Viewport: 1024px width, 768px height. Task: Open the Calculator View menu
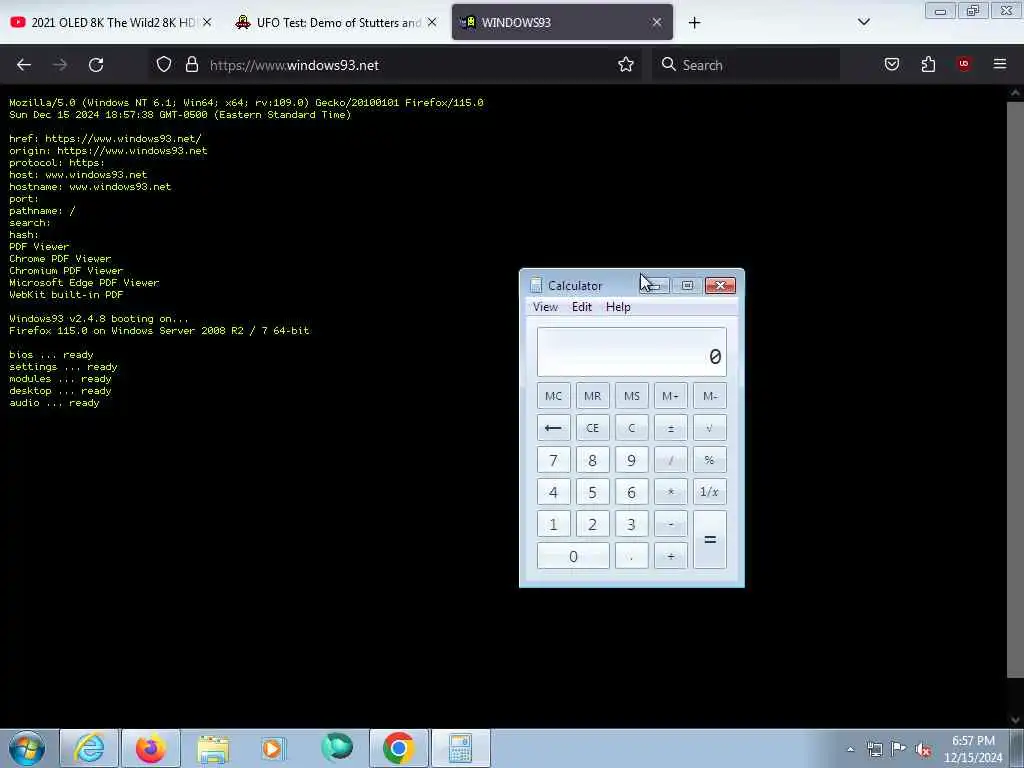[x=545, y=307]
